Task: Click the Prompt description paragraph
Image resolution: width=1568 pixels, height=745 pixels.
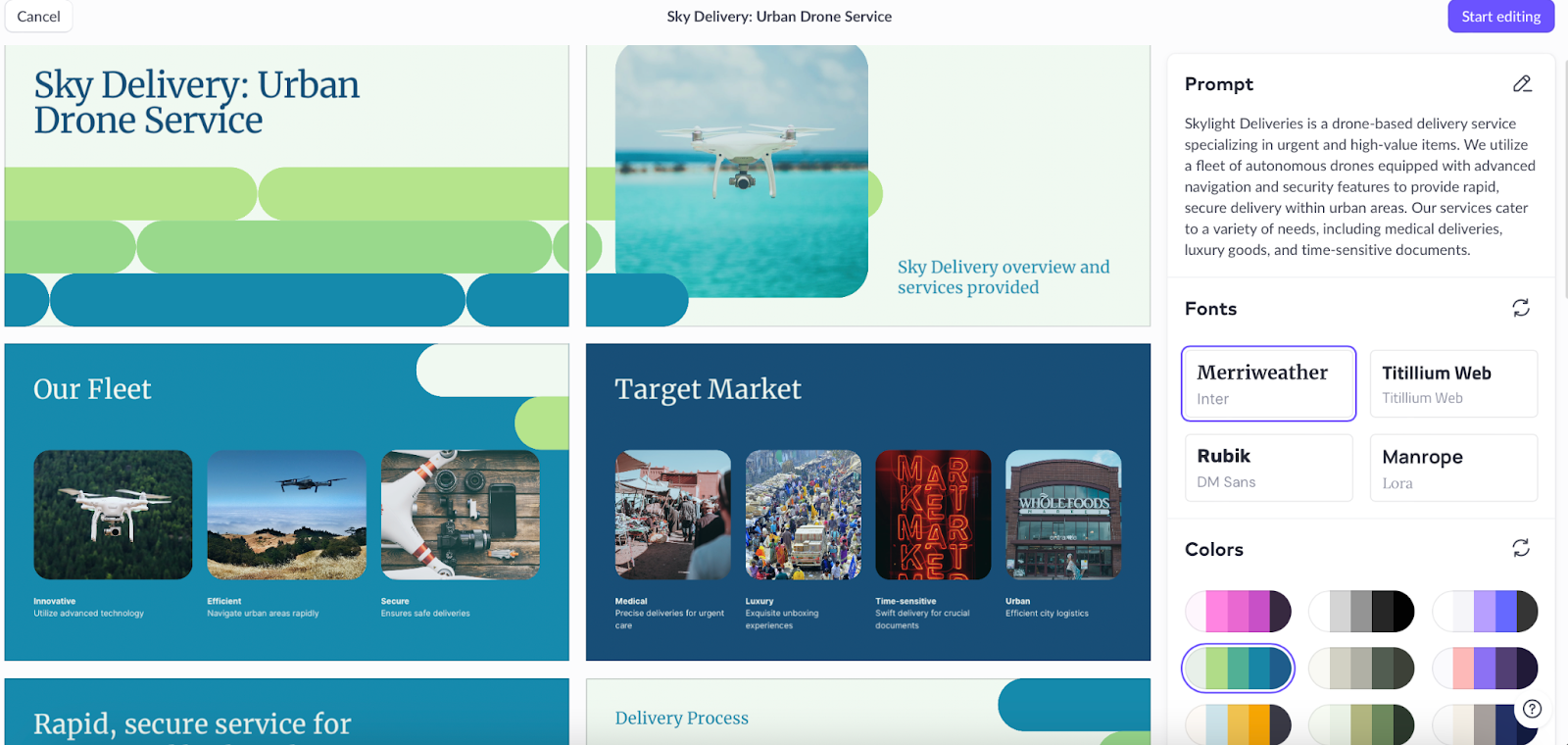Action: (1360, 186)
